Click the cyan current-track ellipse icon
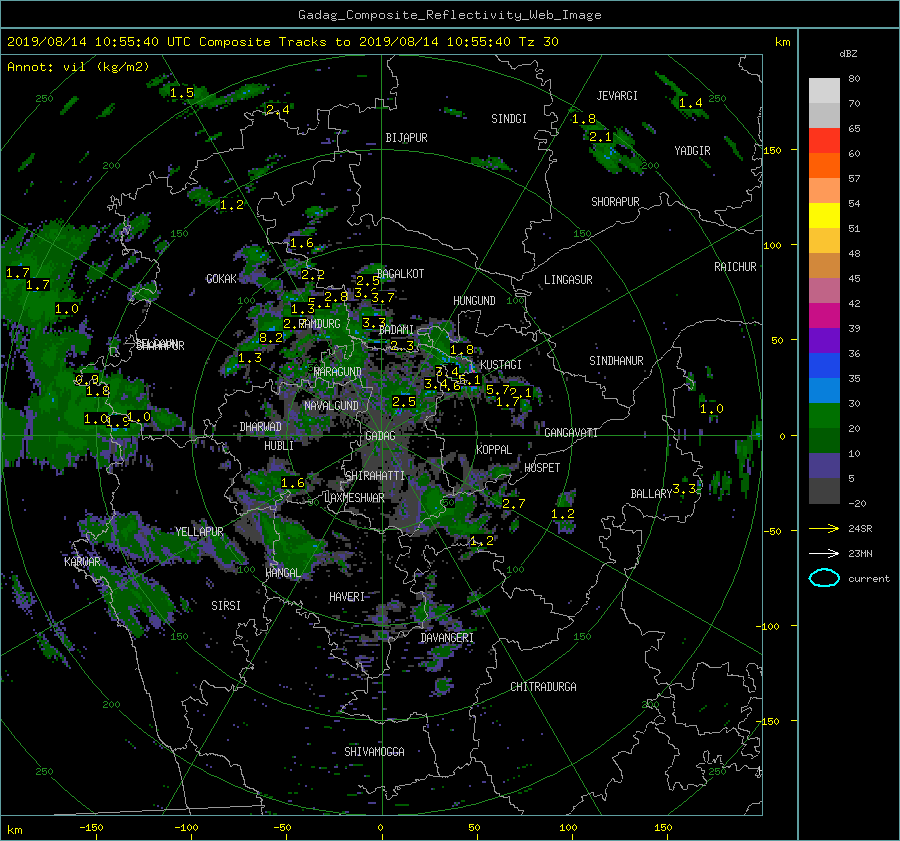 (824, 578)
